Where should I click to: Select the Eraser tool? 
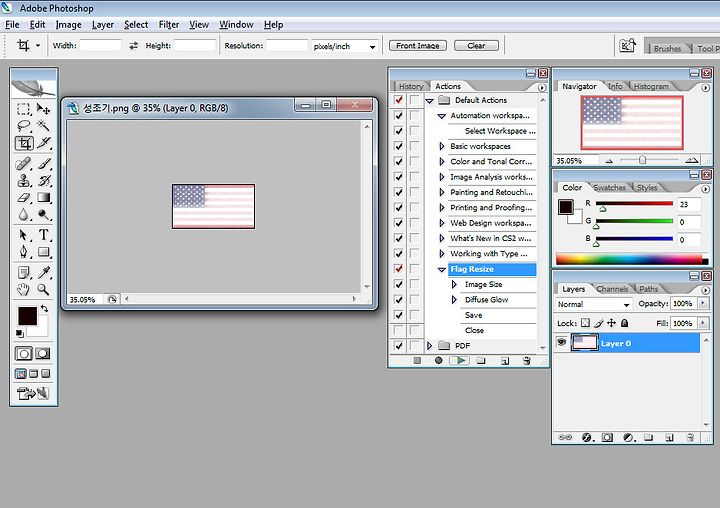[x=23, y=198]
